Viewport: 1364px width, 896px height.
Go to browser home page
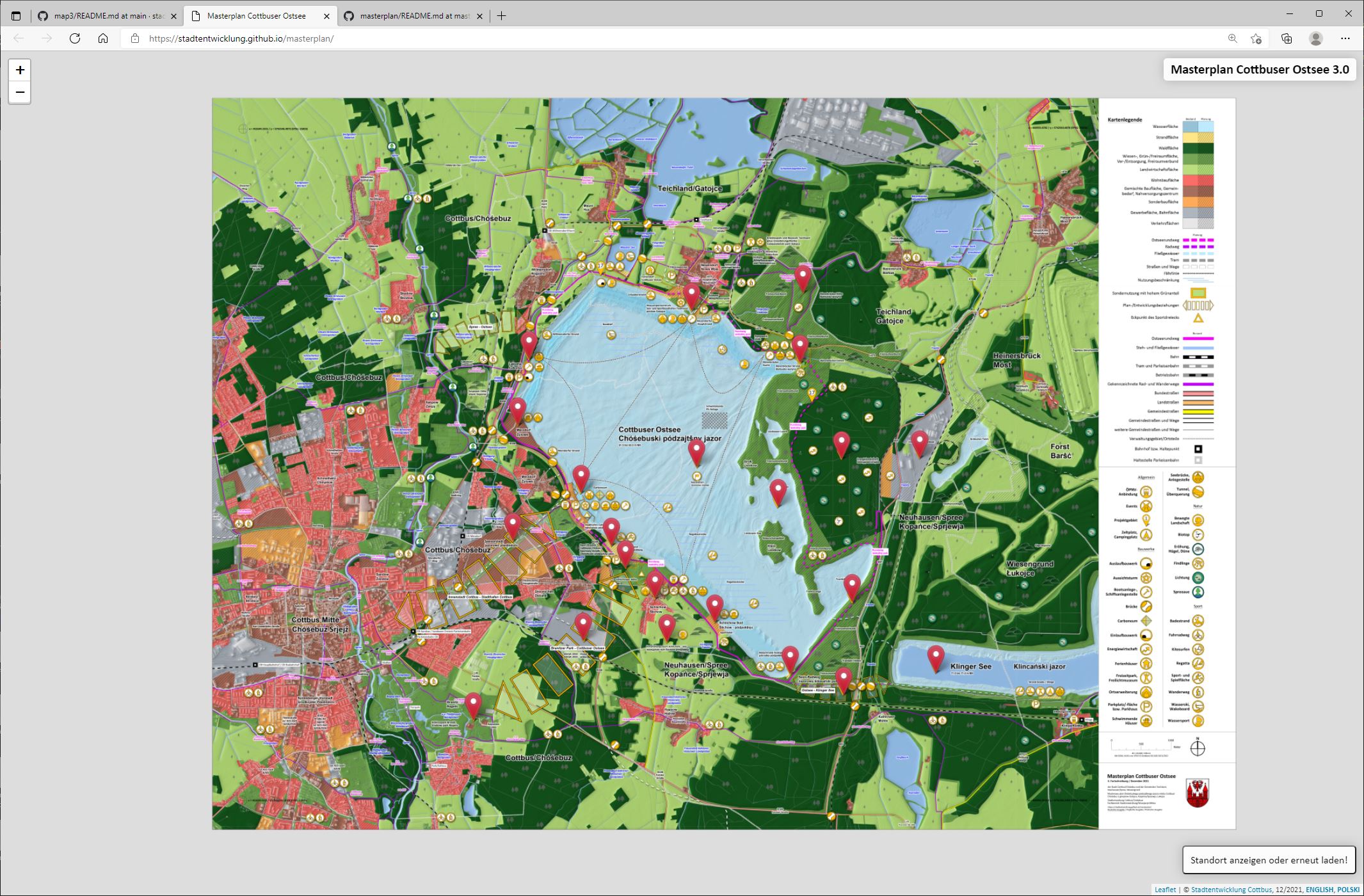pyautogui.click(x=103, y=38)
